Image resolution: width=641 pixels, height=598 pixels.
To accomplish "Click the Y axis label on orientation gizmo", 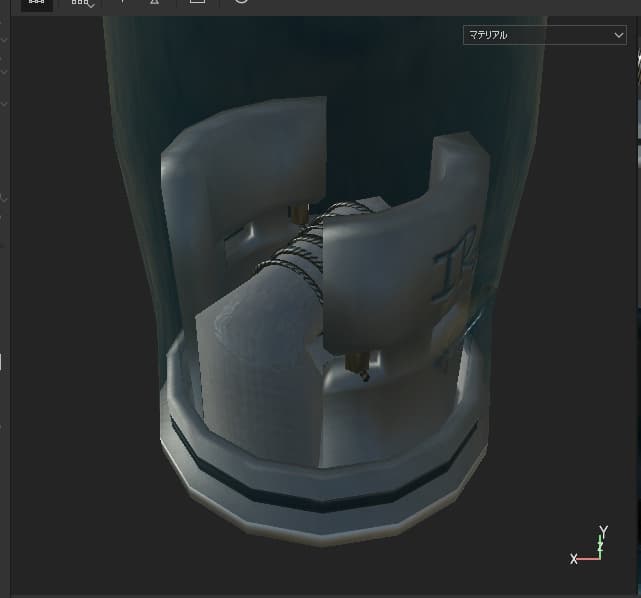I will coord(603,531).
